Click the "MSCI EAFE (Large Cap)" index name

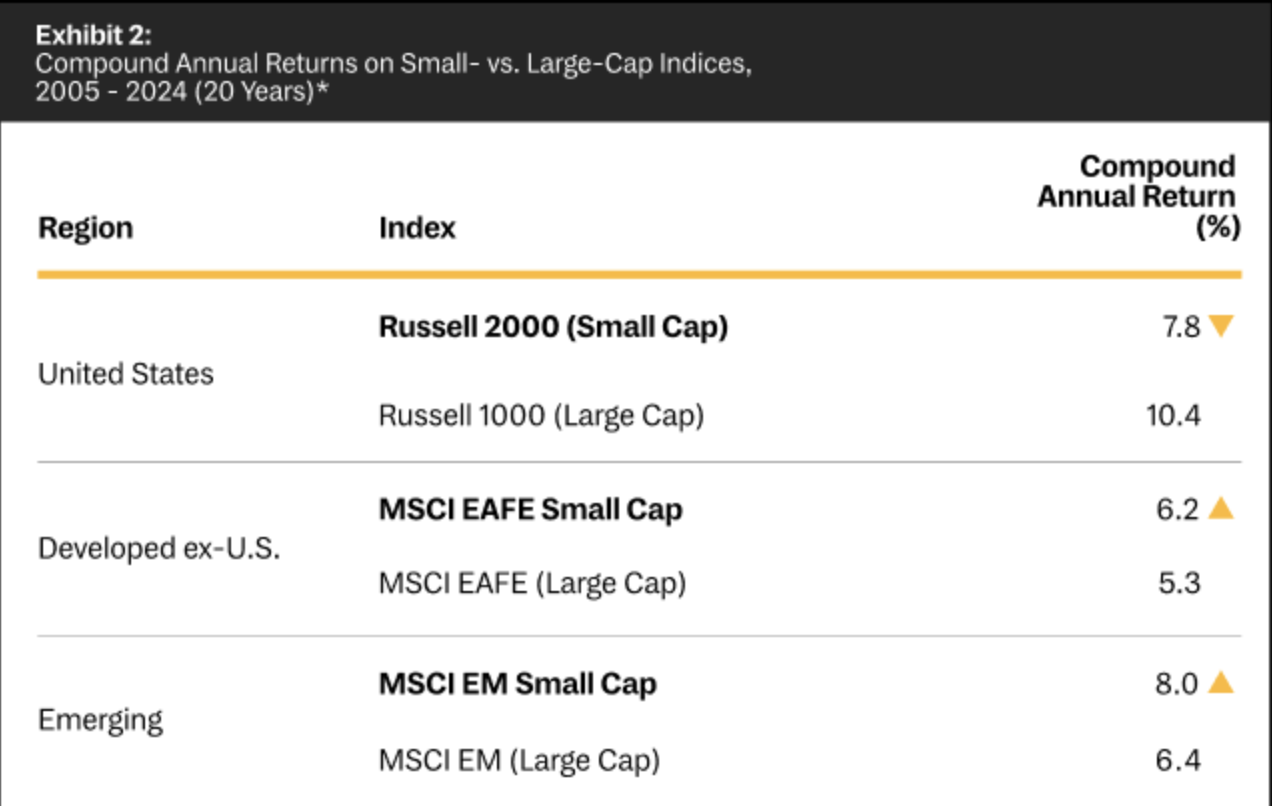pos(532,583)
